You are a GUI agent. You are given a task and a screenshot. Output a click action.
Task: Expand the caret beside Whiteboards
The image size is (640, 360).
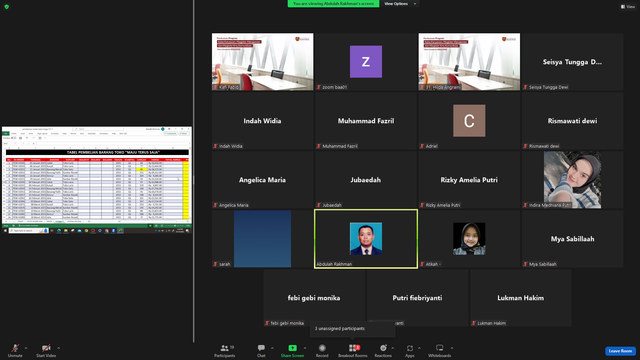point(452,348)
